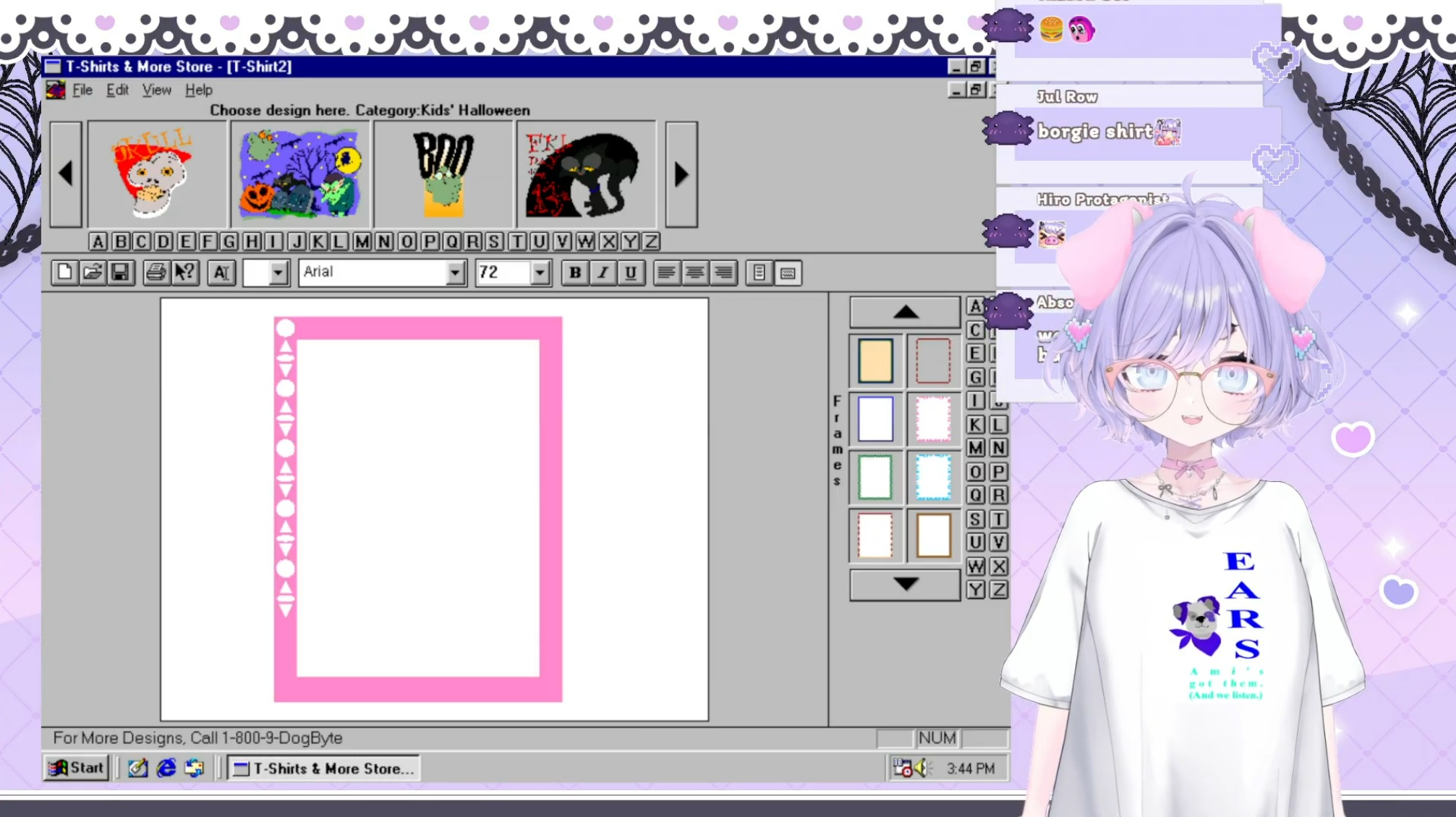Screen dimensions: 1456x817
Task: Toggle italic formatting
Action: 602,272
